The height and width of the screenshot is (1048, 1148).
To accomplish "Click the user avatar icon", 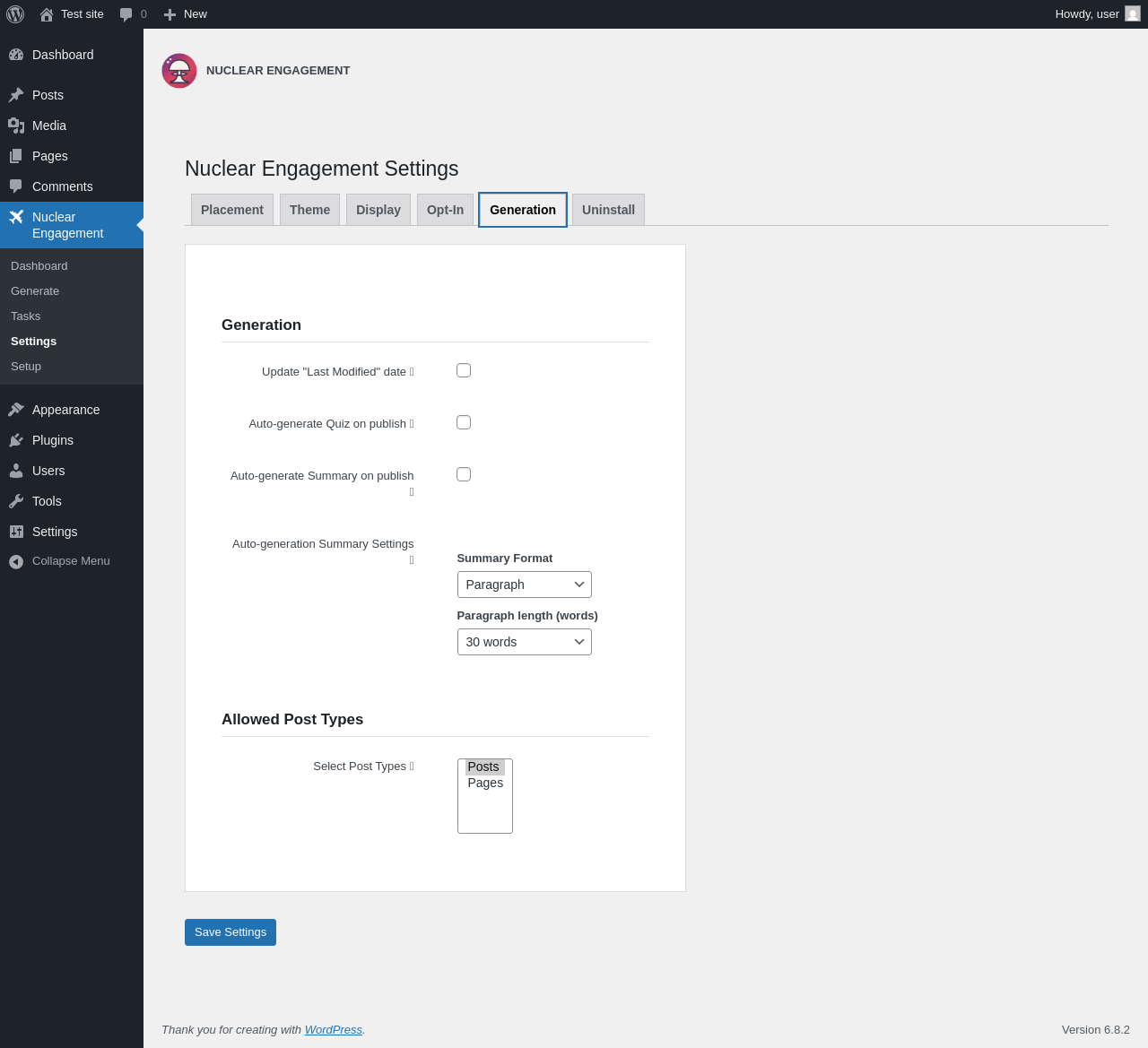I will 1133,14.
